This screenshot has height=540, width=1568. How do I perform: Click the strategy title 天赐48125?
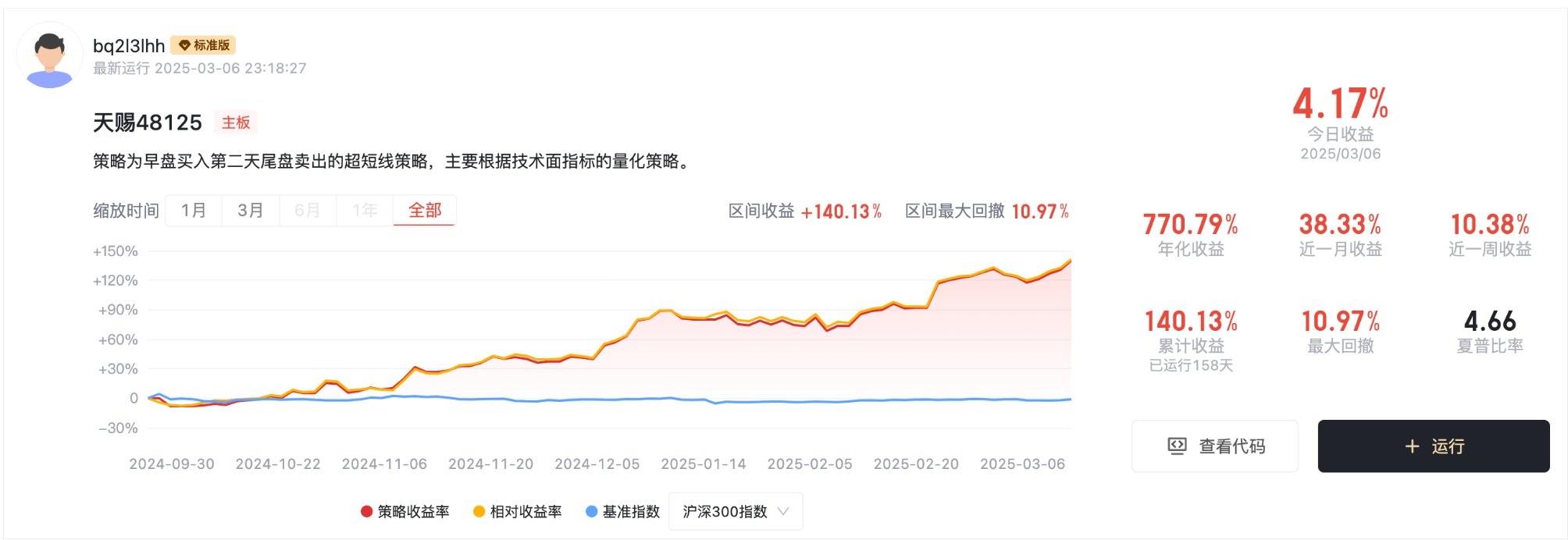point(148,123)
